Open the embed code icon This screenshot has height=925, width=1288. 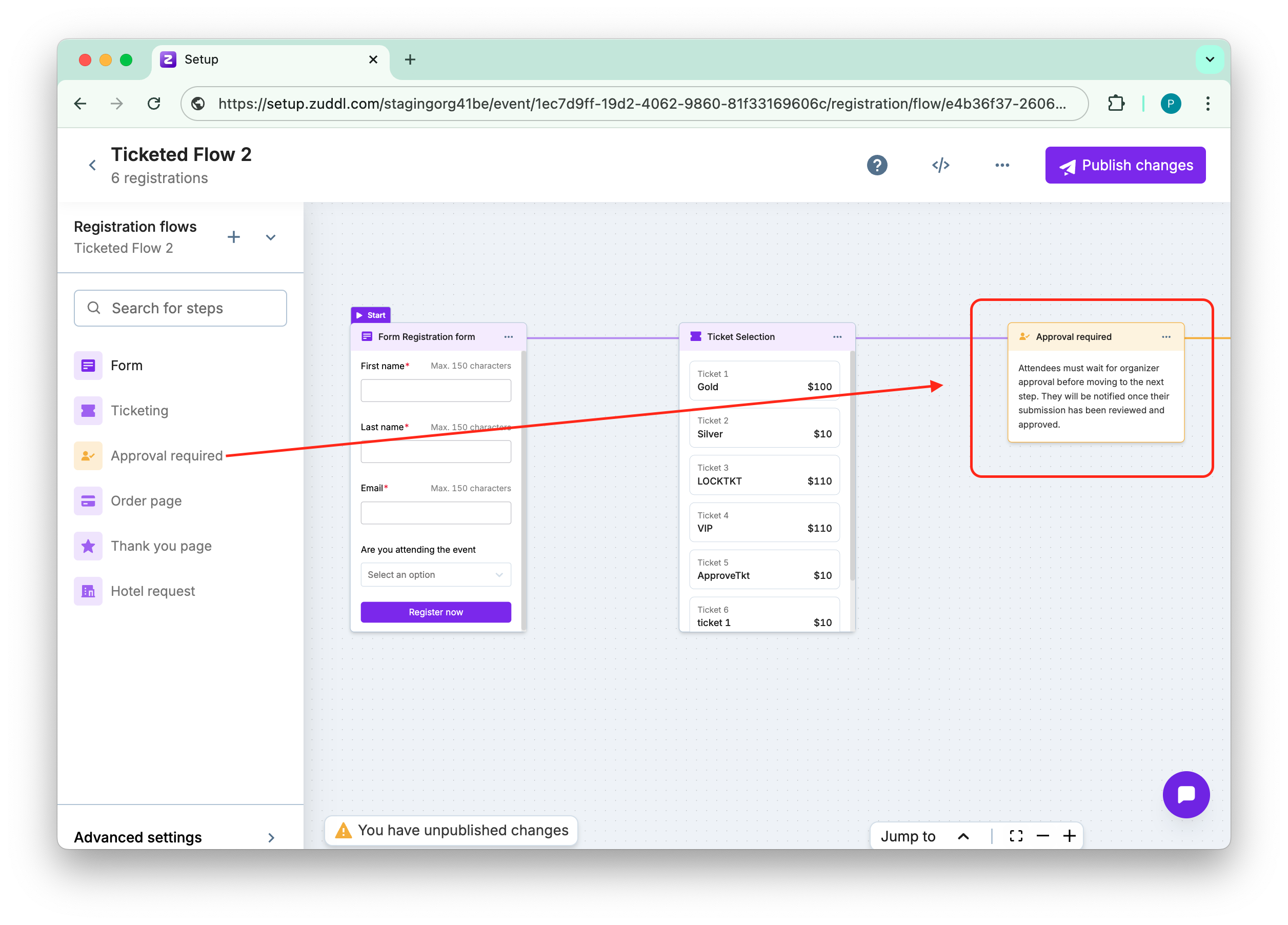(940, 165)
